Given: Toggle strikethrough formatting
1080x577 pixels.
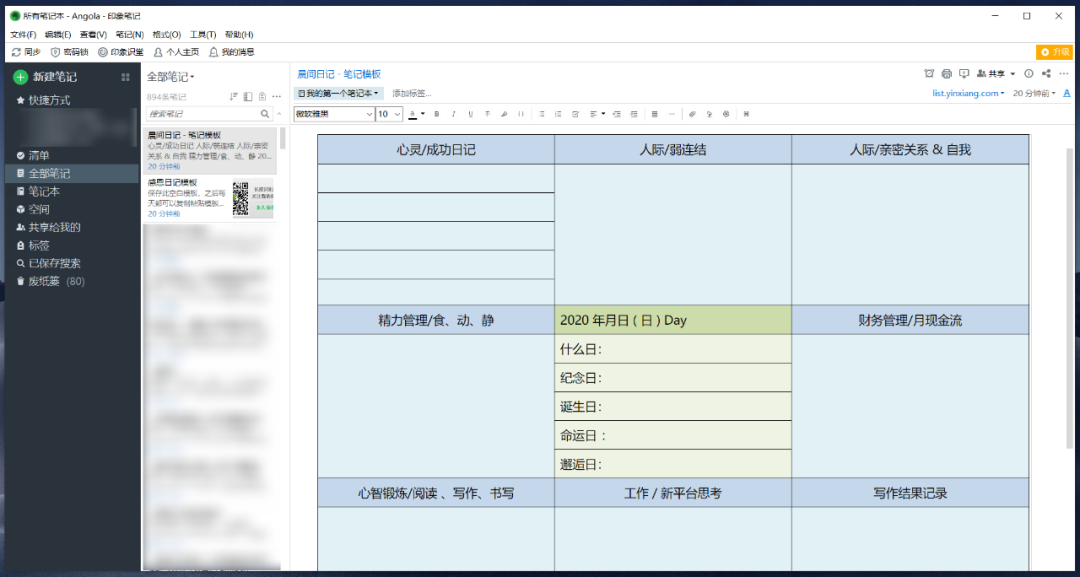Looking at the screenshot, I should [488, 114].
